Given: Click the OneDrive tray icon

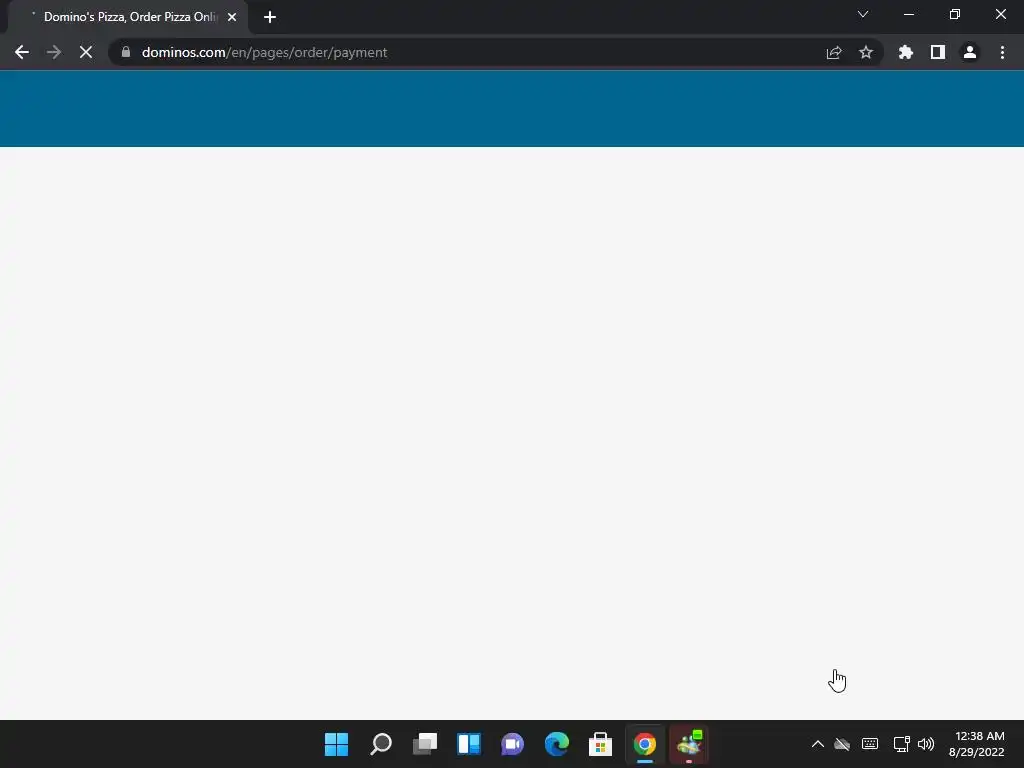Looking at the screenshot, I should point(842,744).
